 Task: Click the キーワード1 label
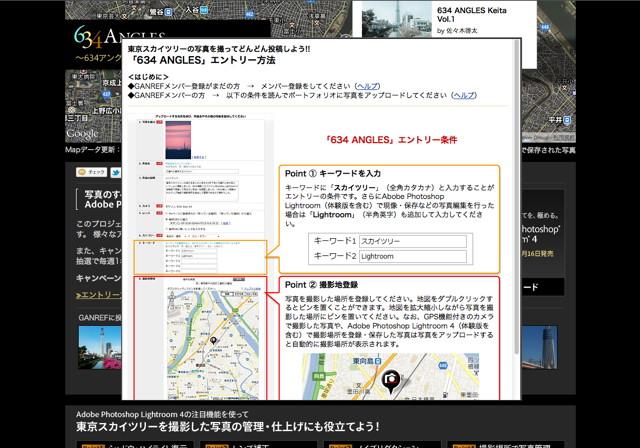[x=335, y=241]
